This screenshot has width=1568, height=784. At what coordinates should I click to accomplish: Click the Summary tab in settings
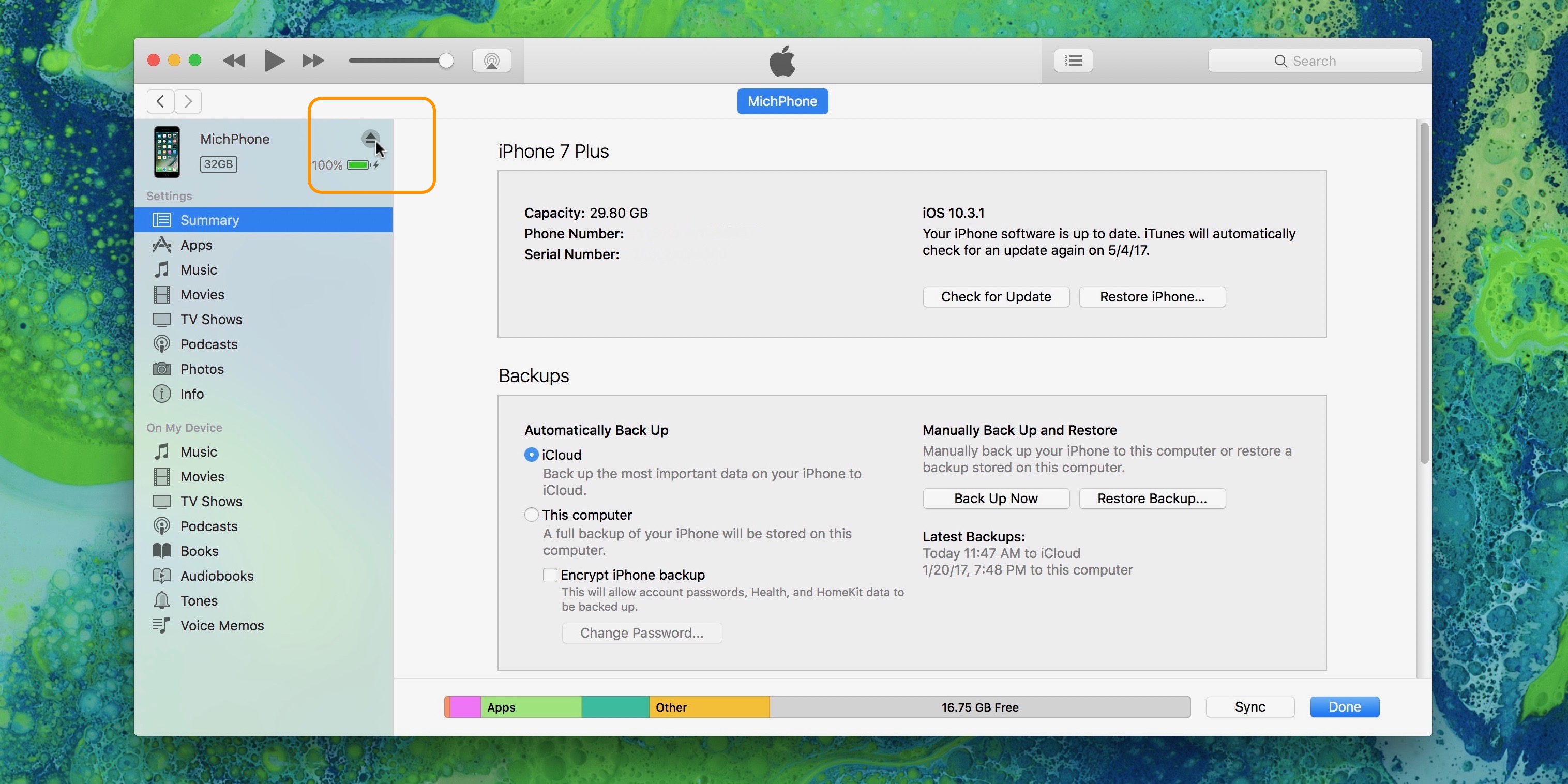pyautogui.click(x=209, y=219)
